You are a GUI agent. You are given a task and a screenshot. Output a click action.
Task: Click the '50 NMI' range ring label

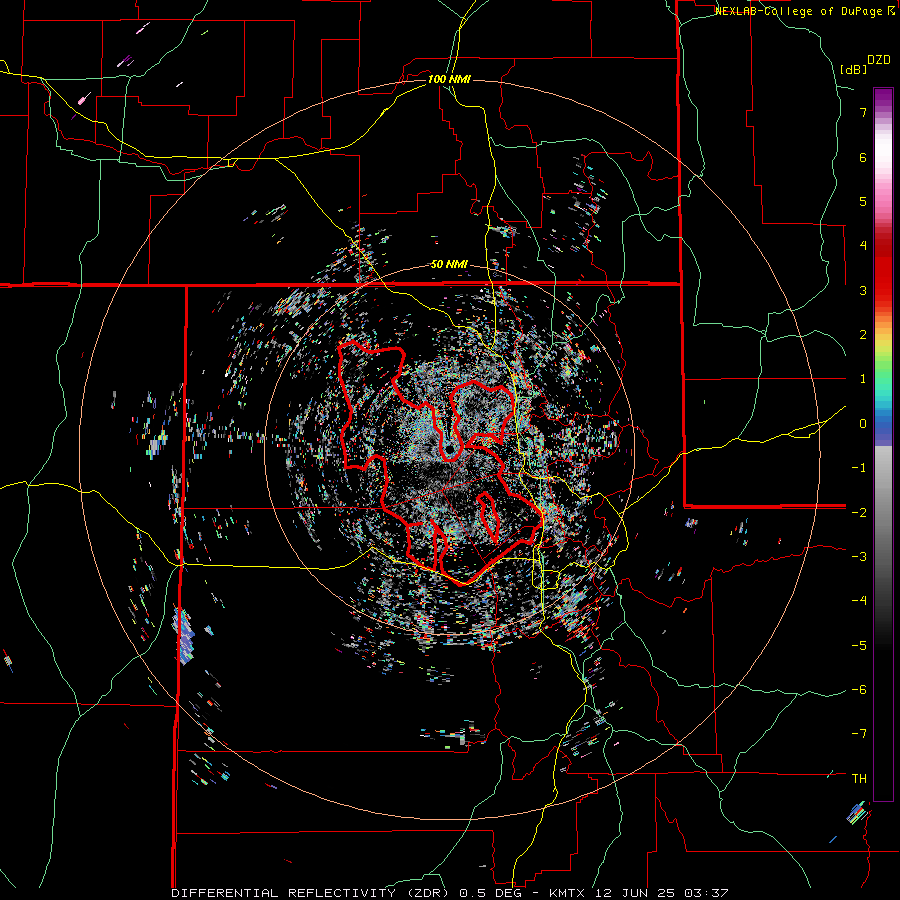[x=449, y=265]
